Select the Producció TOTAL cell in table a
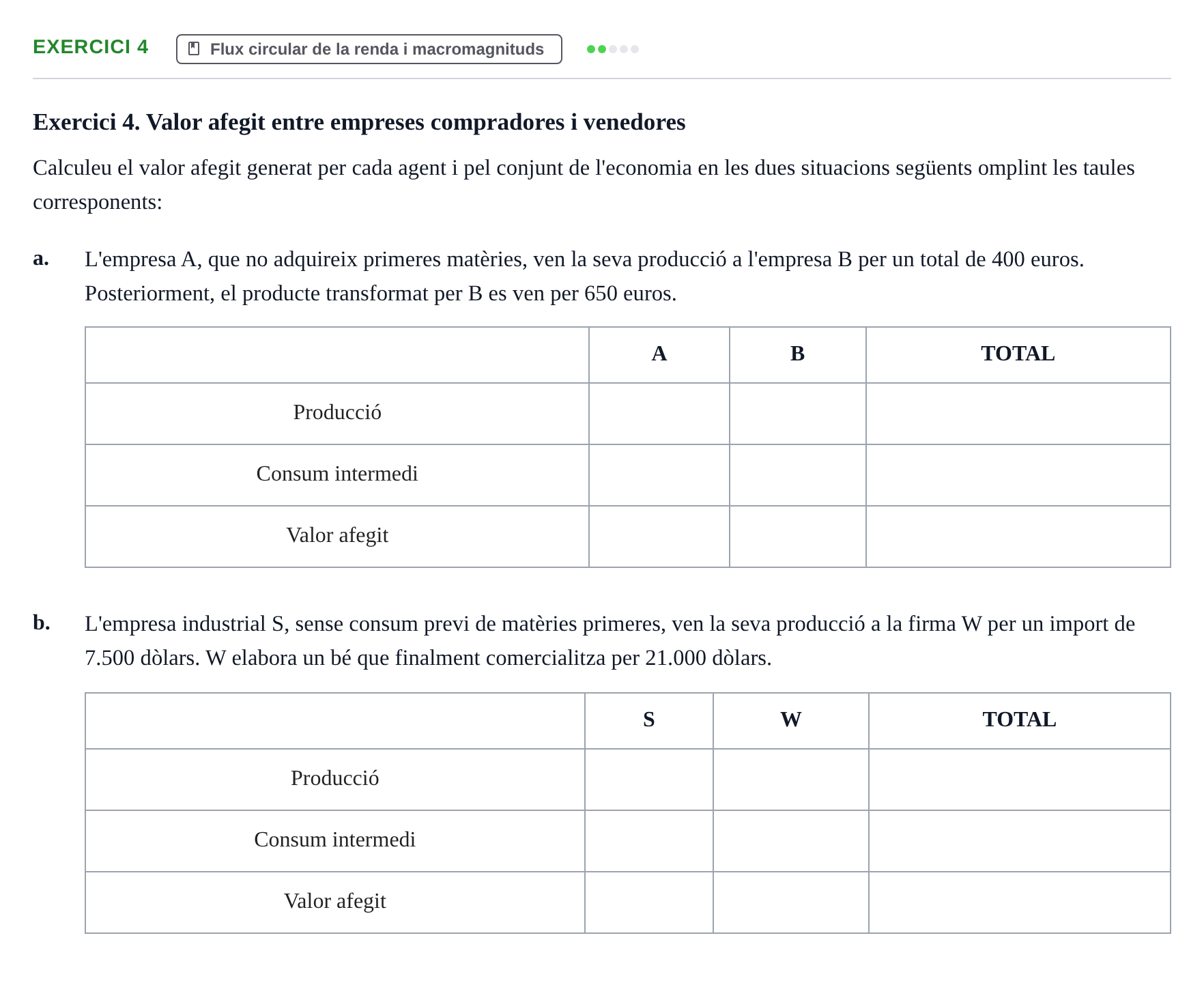 coord(1018,414)
